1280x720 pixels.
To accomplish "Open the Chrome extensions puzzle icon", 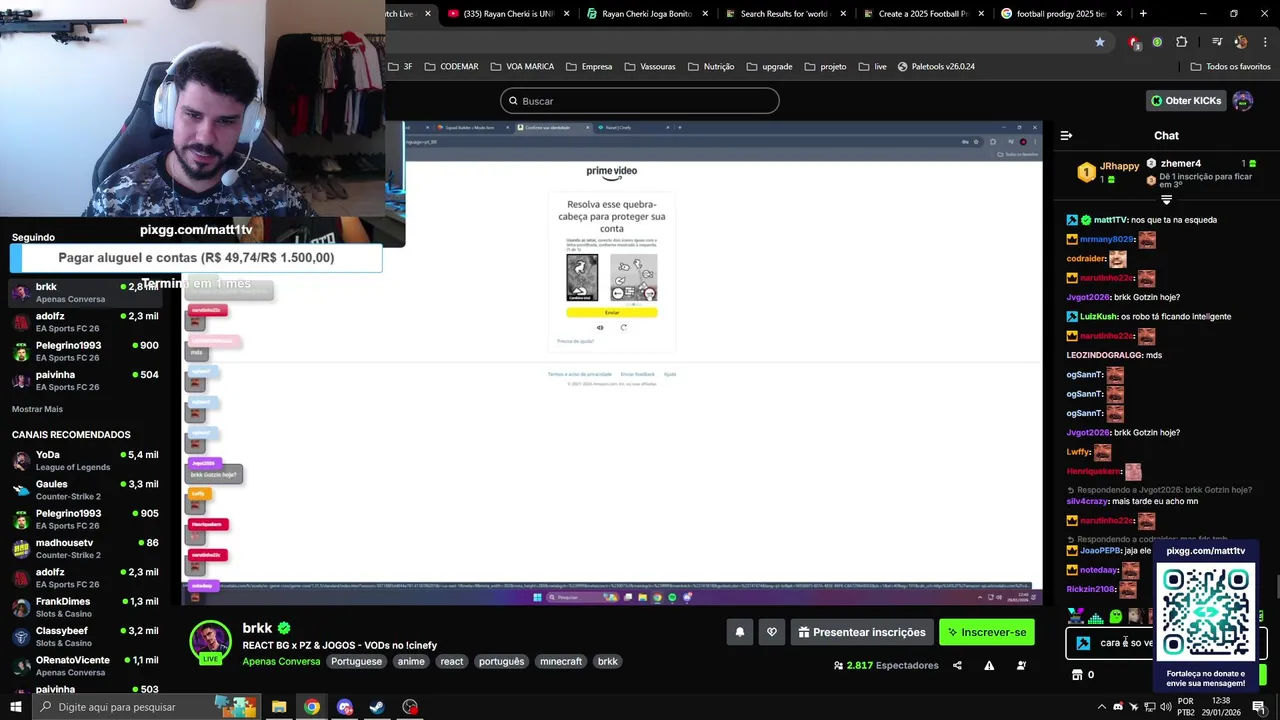I will click(x=1182, y=42).
